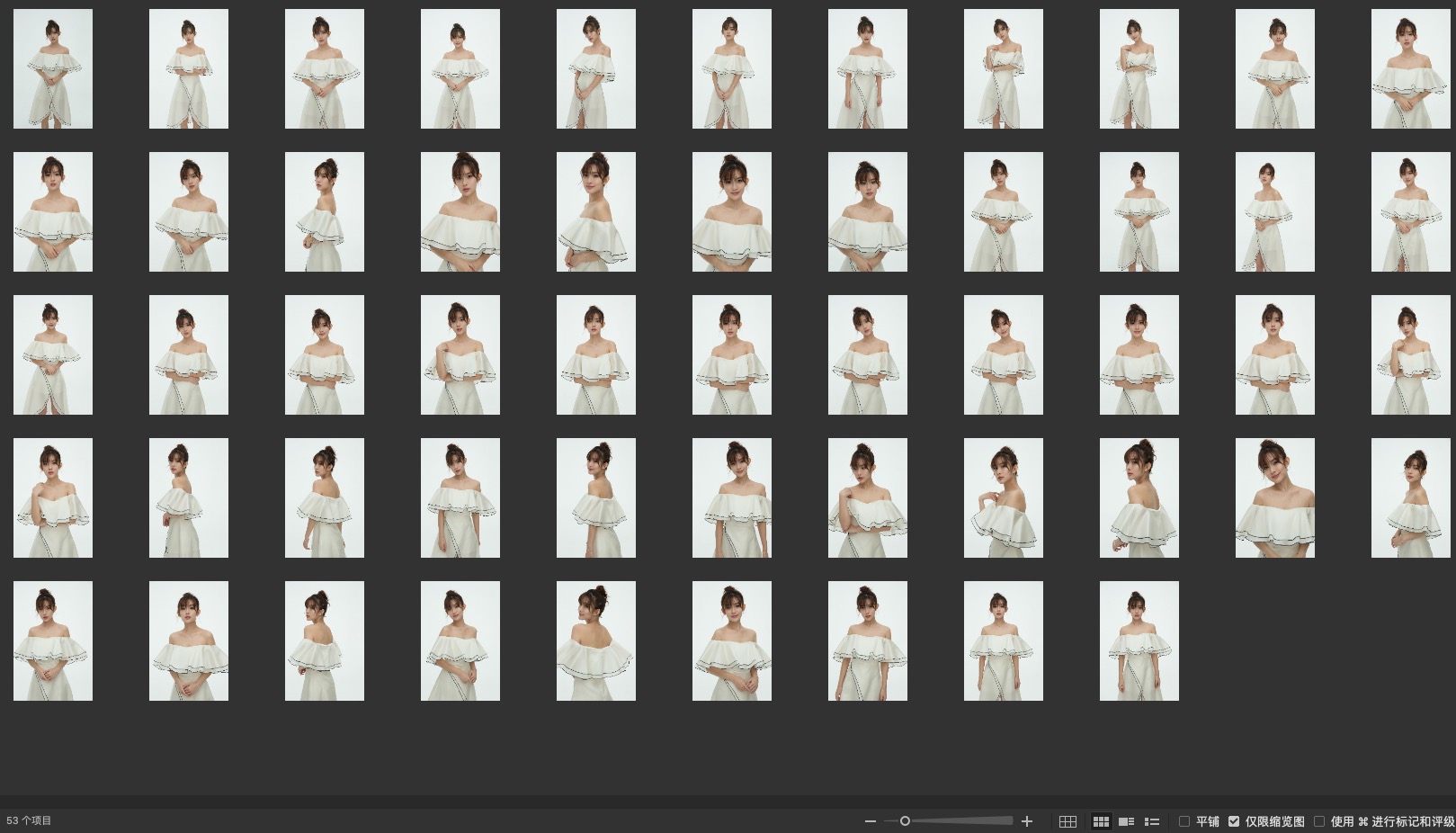Select the last thumbnail in the bottom row
Screen dimensions: 1456x833
(1139, 641)
